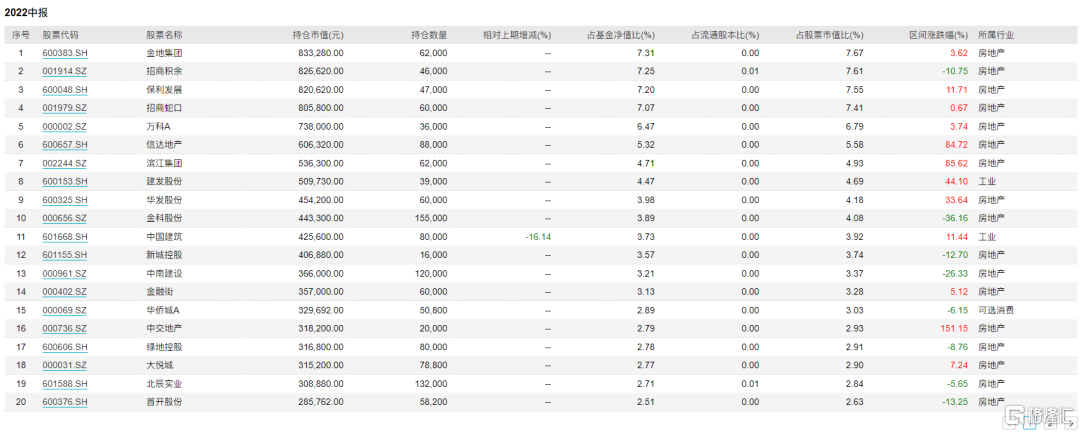Viewport: 1080px width, 432px height.
Task: Click the 2022中报 title
Action: click(26, 12)
